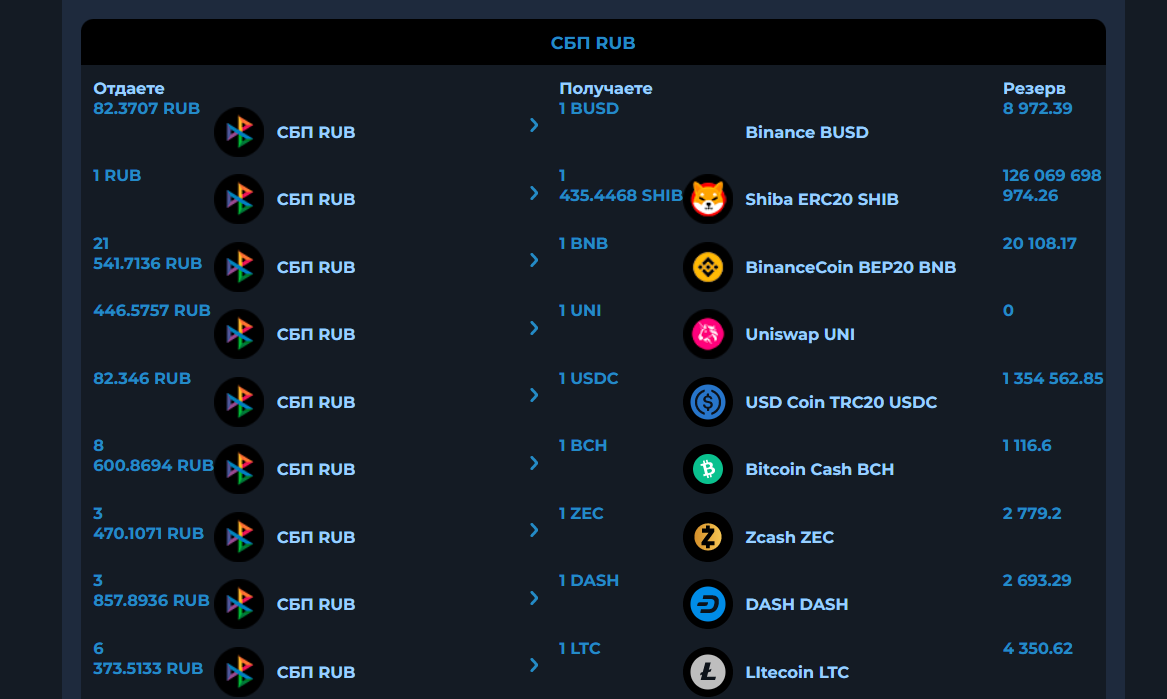Click the Получаете column header
Screen dimensions: 1167x699
[606, 89]
